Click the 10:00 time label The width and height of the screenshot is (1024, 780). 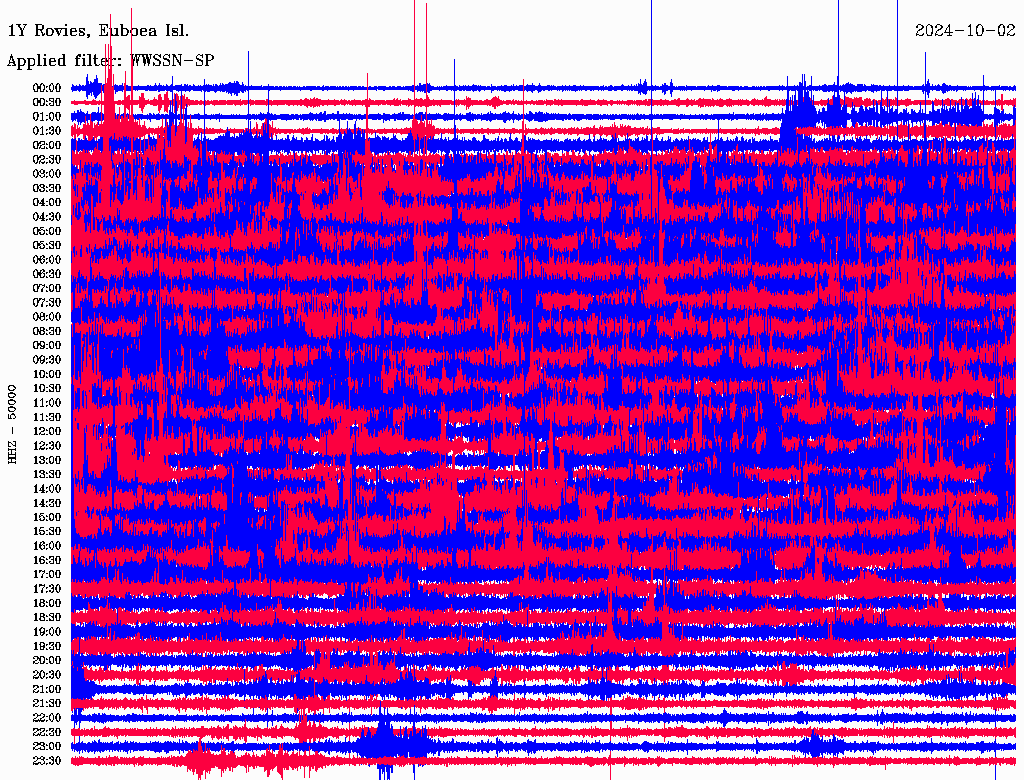(x=47, y=374)
